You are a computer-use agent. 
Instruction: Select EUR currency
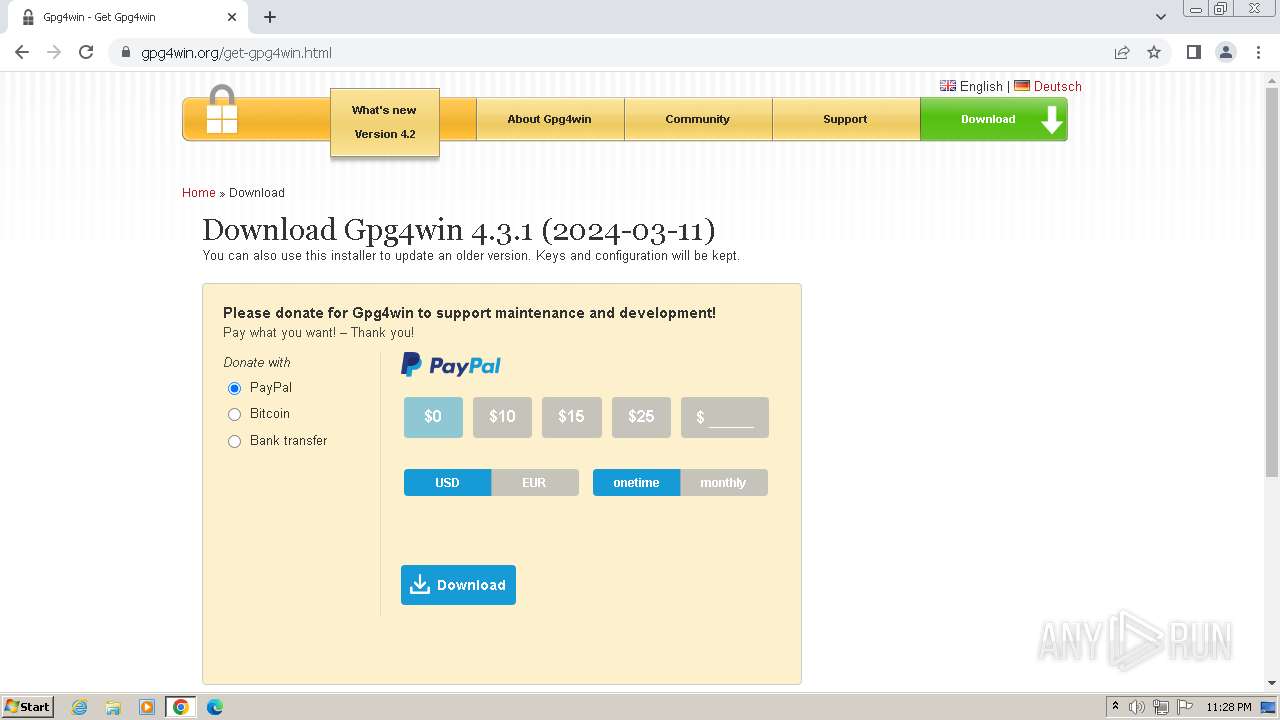(x=535, y=483)
